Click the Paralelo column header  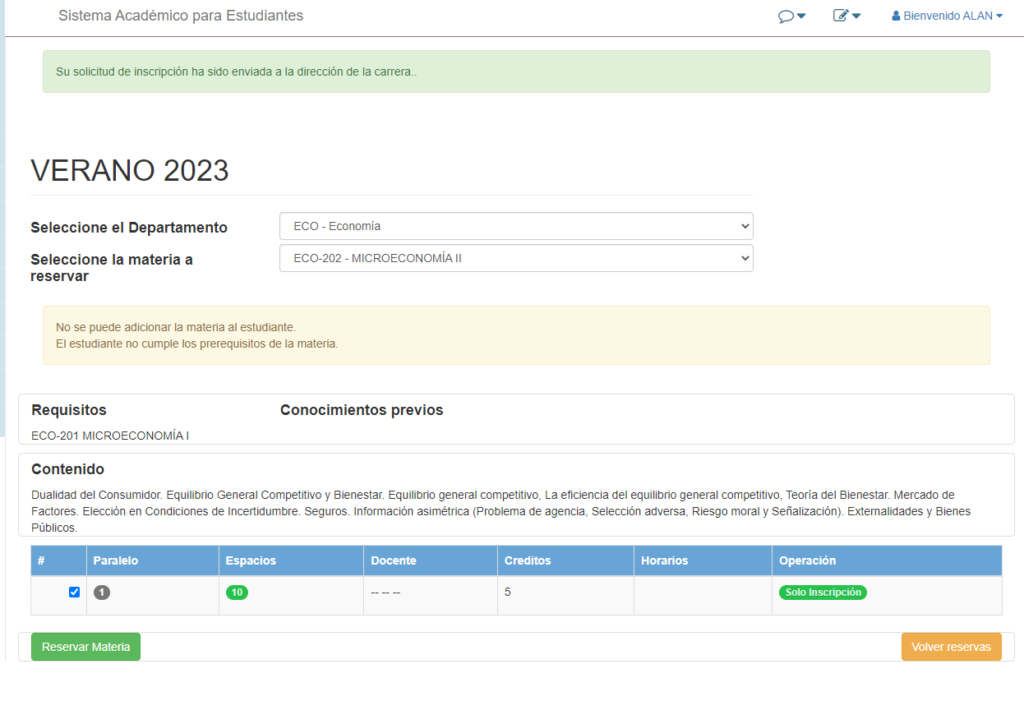116,560
